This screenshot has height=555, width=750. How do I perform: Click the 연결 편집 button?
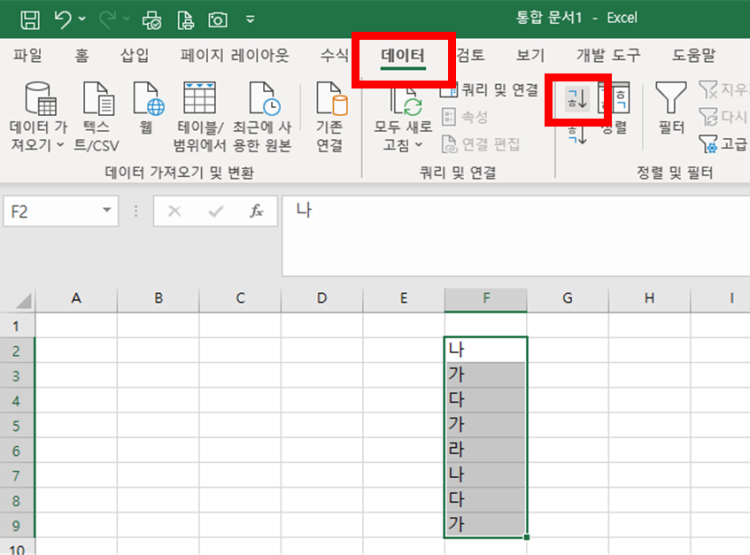480,144
